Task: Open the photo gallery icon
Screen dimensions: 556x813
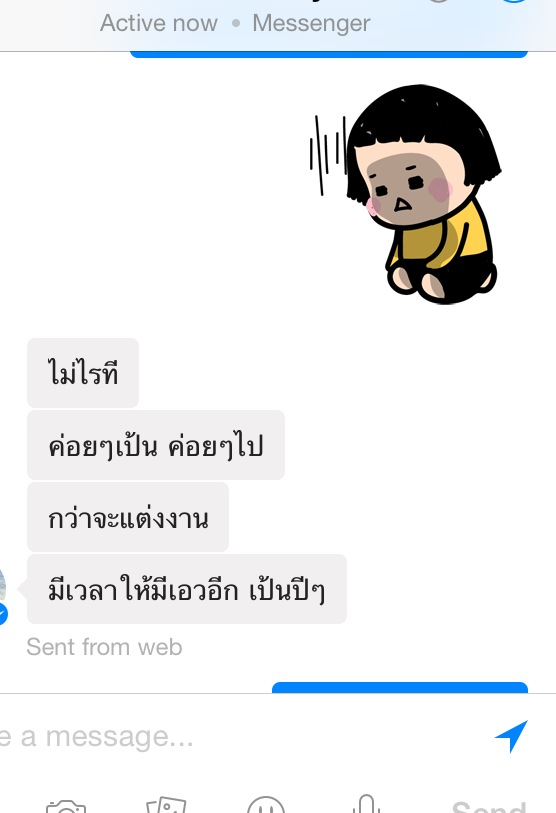Action: click(x=166, y=805)
